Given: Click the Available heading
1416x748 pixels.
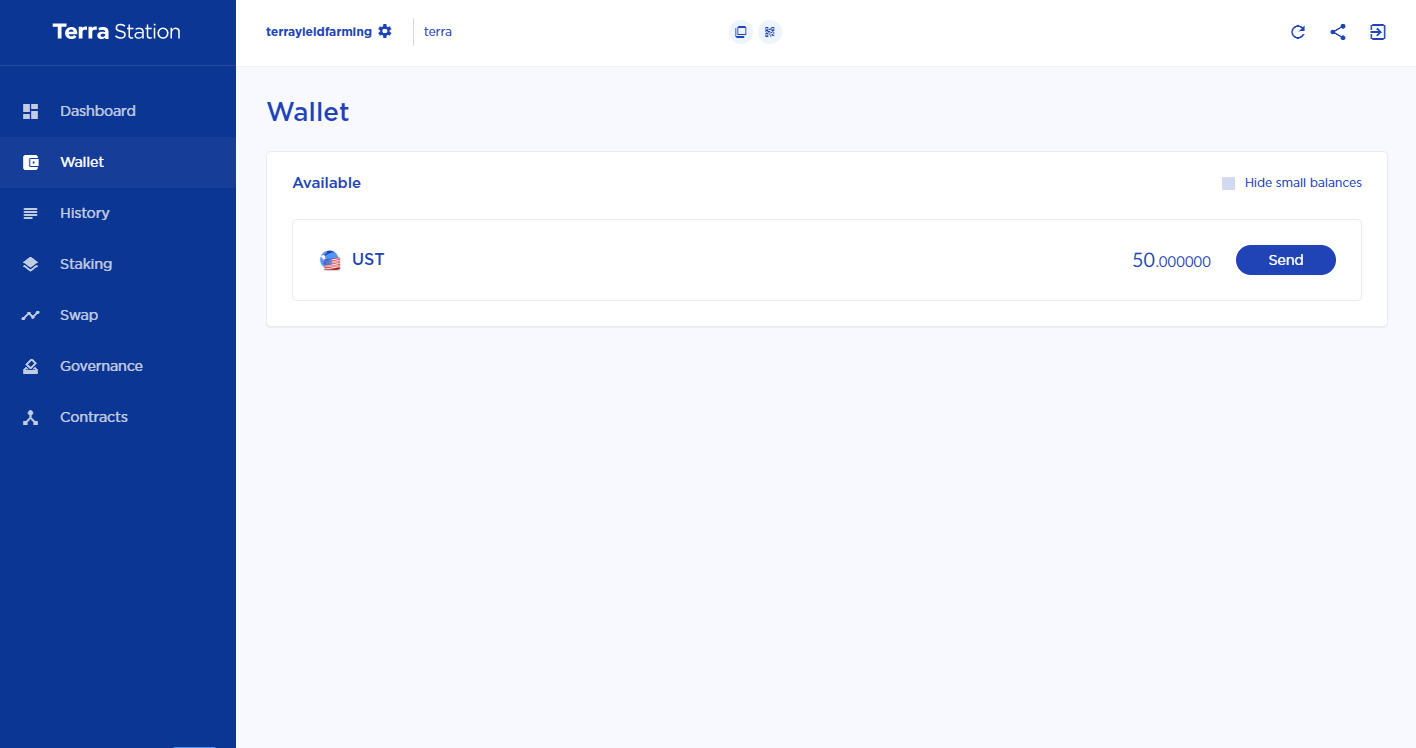Looking at the screenshot, I should pos(327,183).
